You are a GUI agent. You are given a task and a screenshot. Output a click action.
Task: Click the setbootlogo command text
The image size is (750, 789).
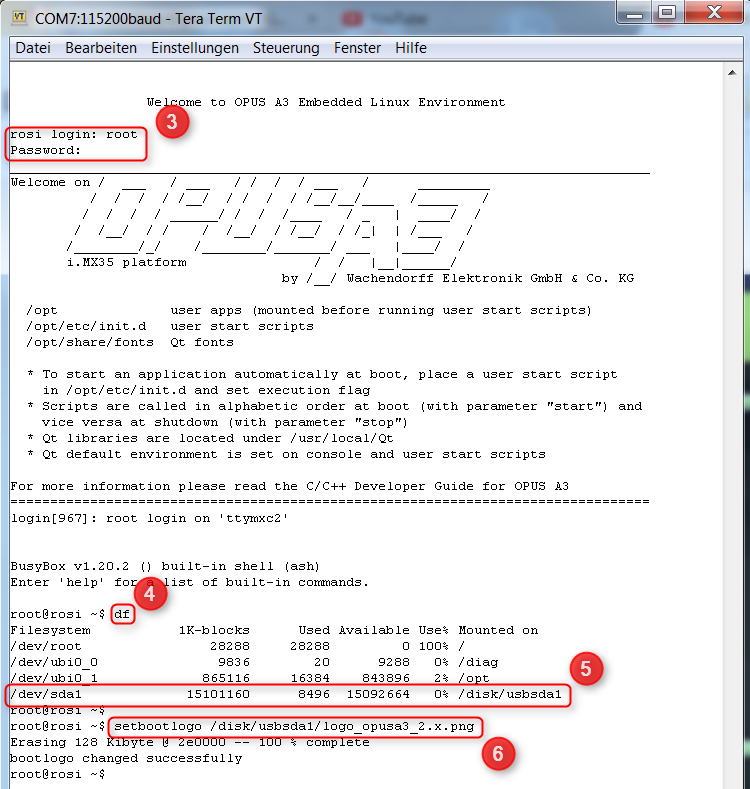[294, 727]
